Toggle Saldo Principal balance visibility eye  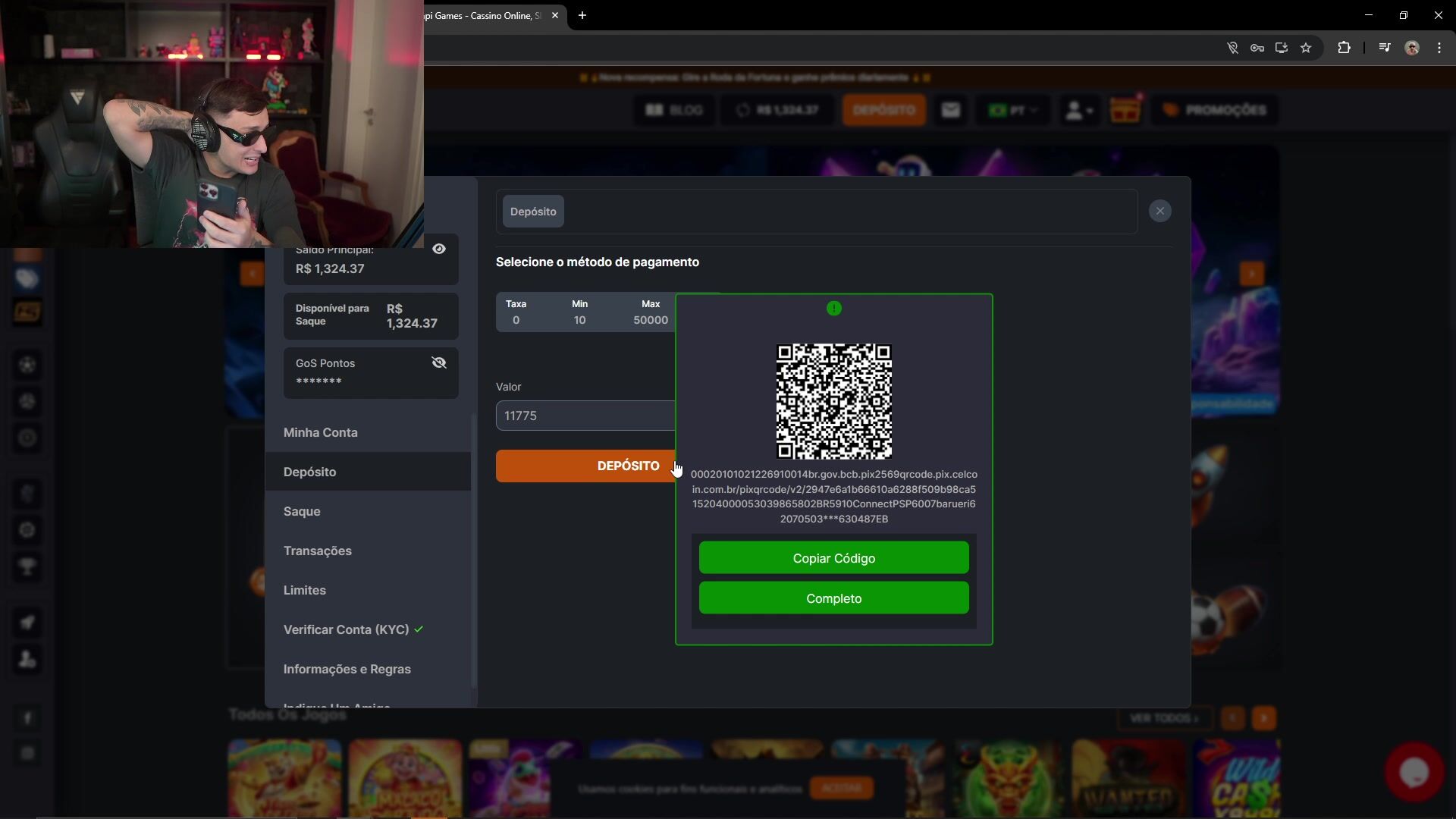click(439, 249)
